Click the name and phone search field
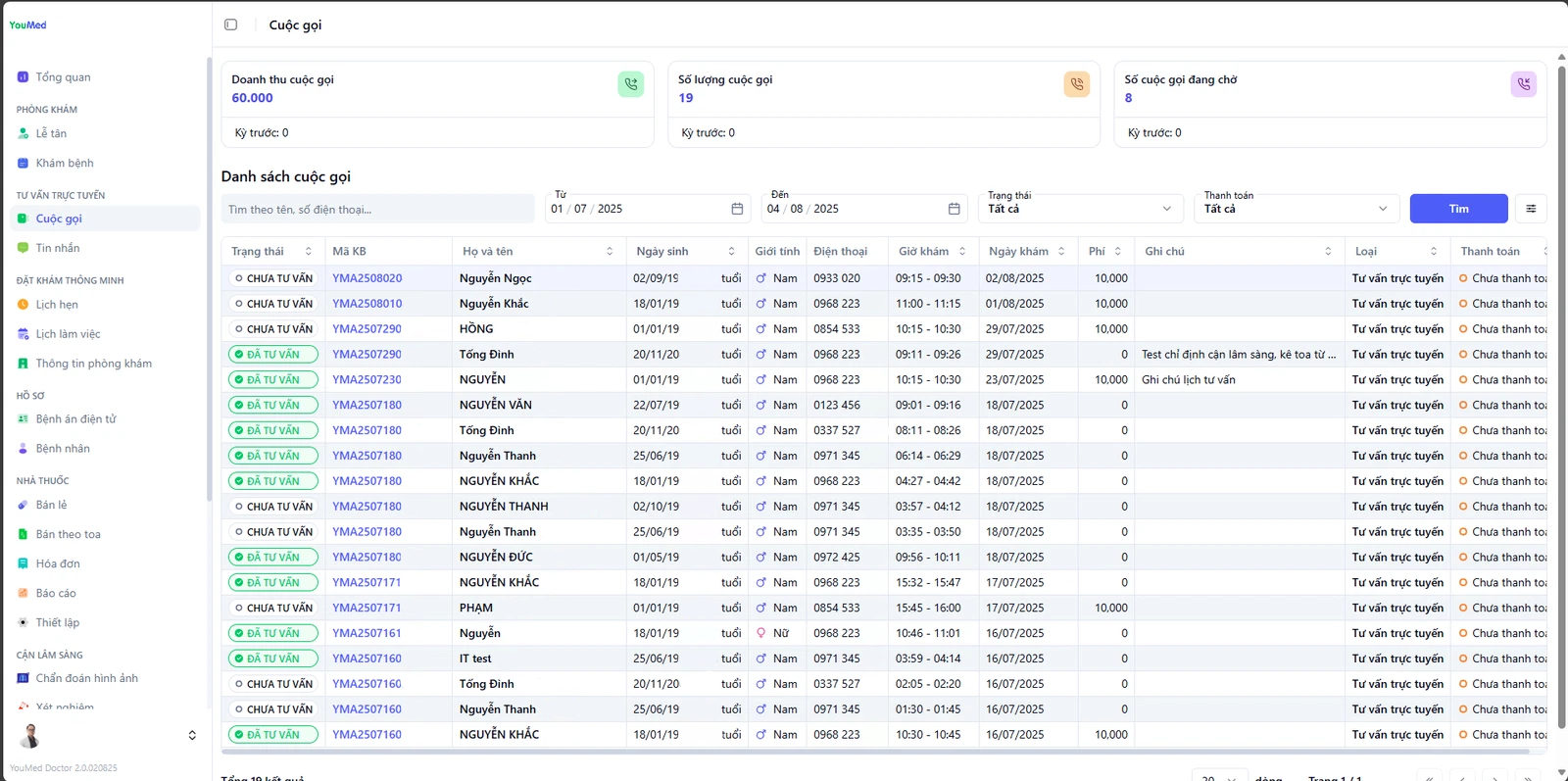 377,209
